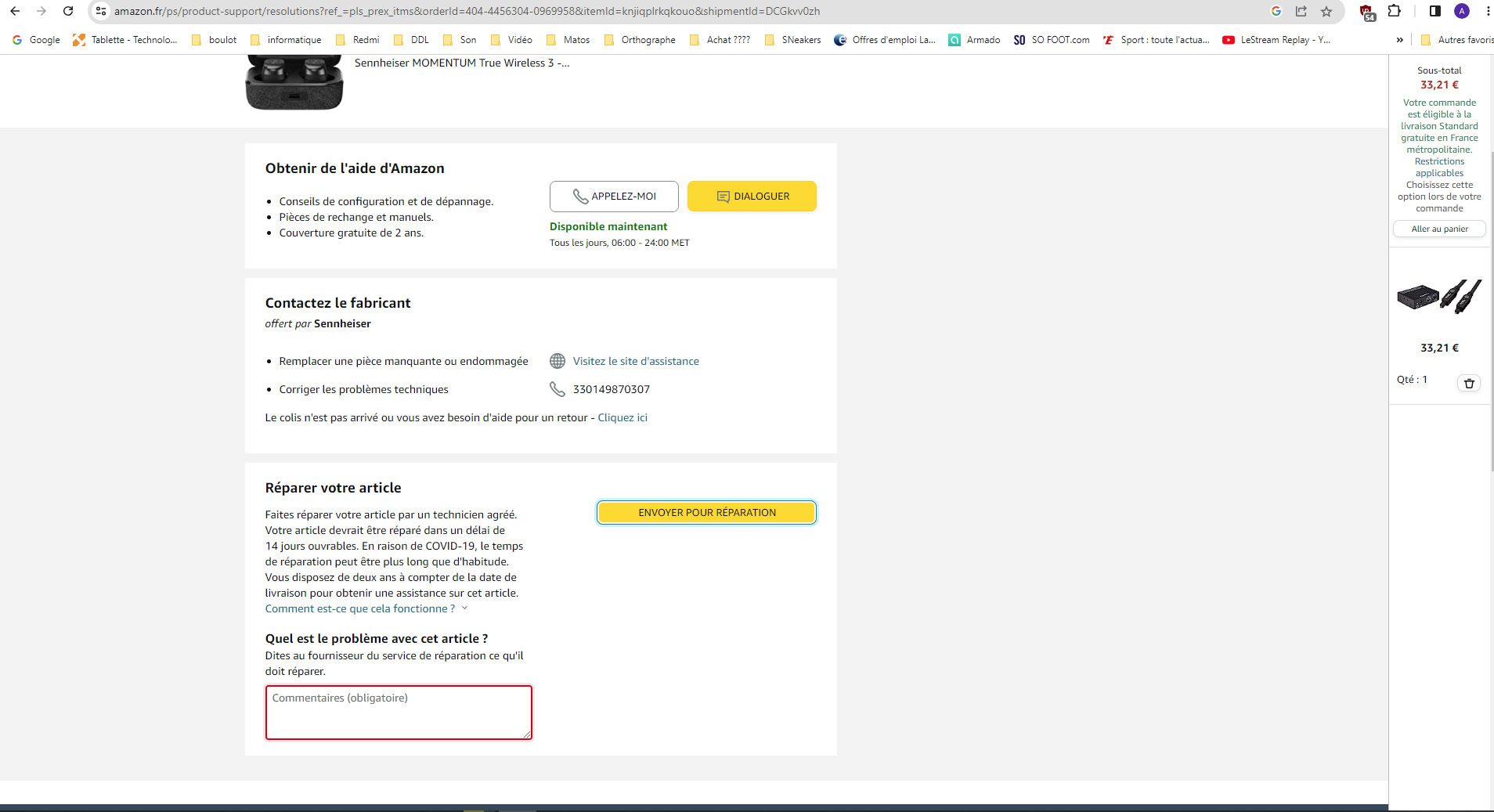This screenshot has width=1494, height=812.
Task: Click the page's vertical scrollbar
Action: pyautogui.click(x=1491, y=313)
